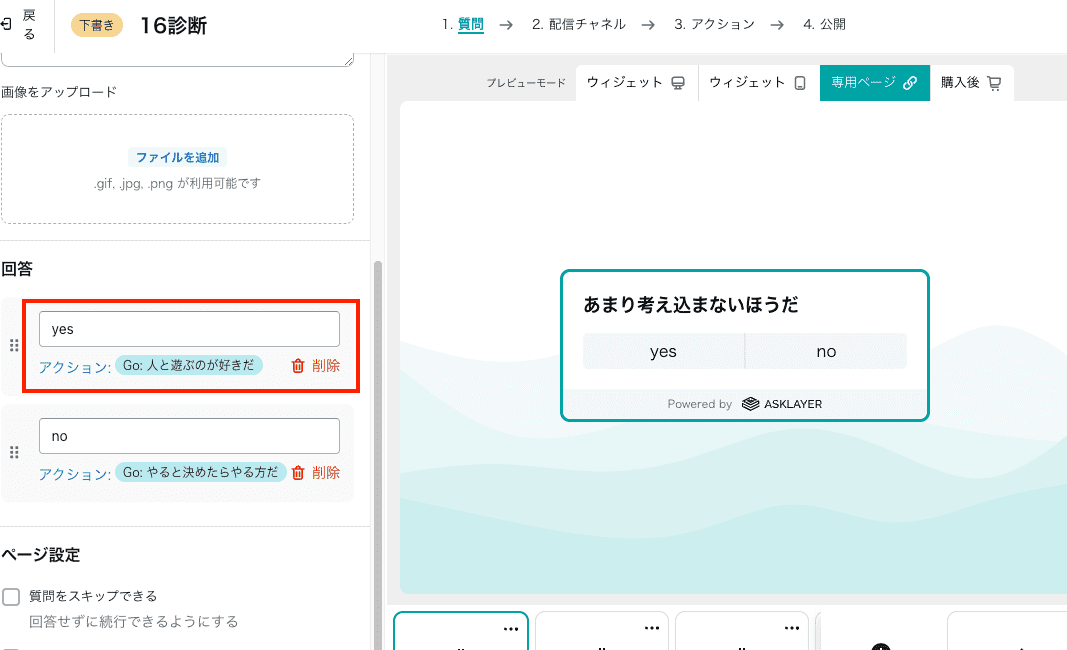
Task: Click the no button in the preview card
Action: pyautogui.click(x=825, y=351)
